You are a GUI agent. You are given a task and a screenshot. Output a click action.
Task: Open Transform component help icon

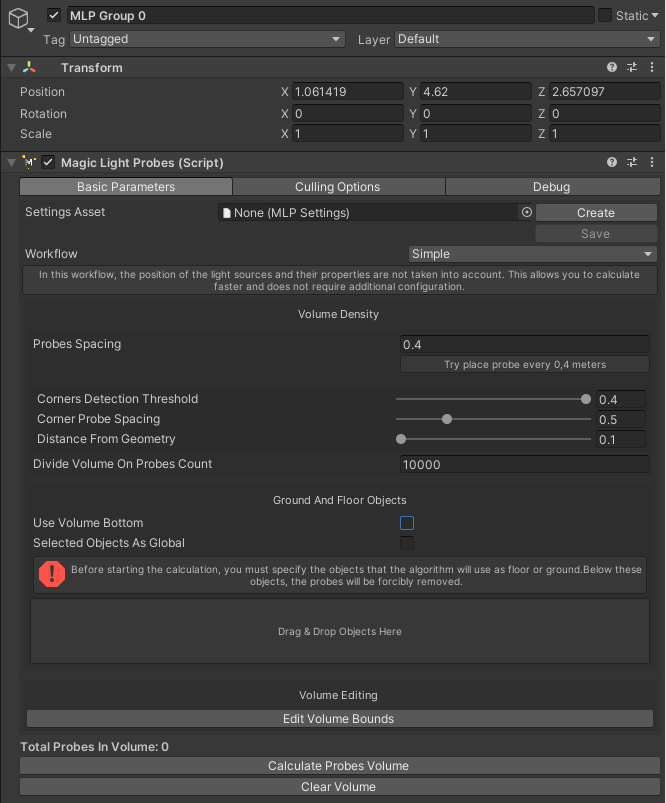pyautogui.click(x=612, y=68)
